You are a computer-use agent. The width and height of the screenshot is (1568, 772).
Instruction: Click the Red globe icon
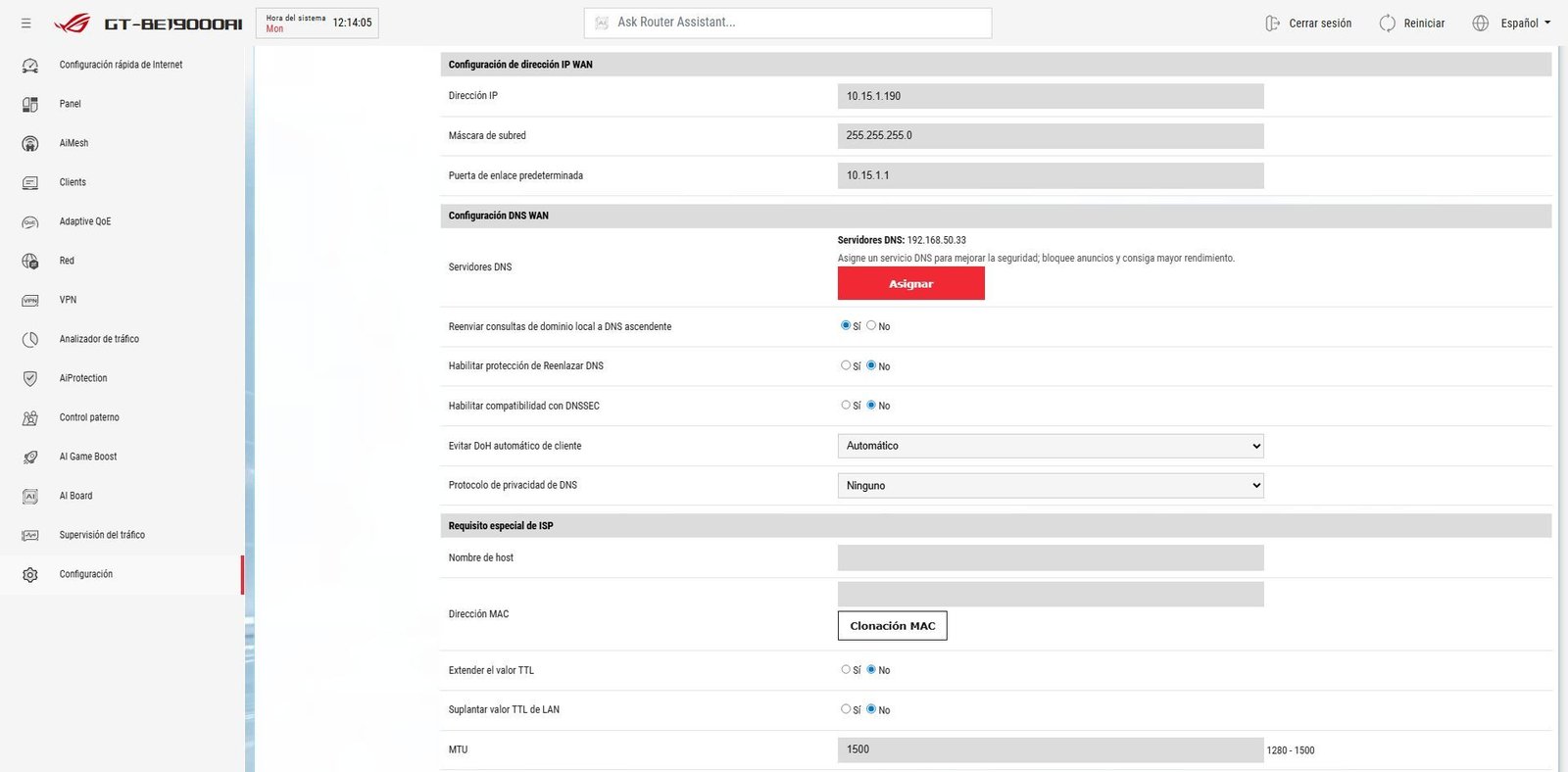point(30,261)
